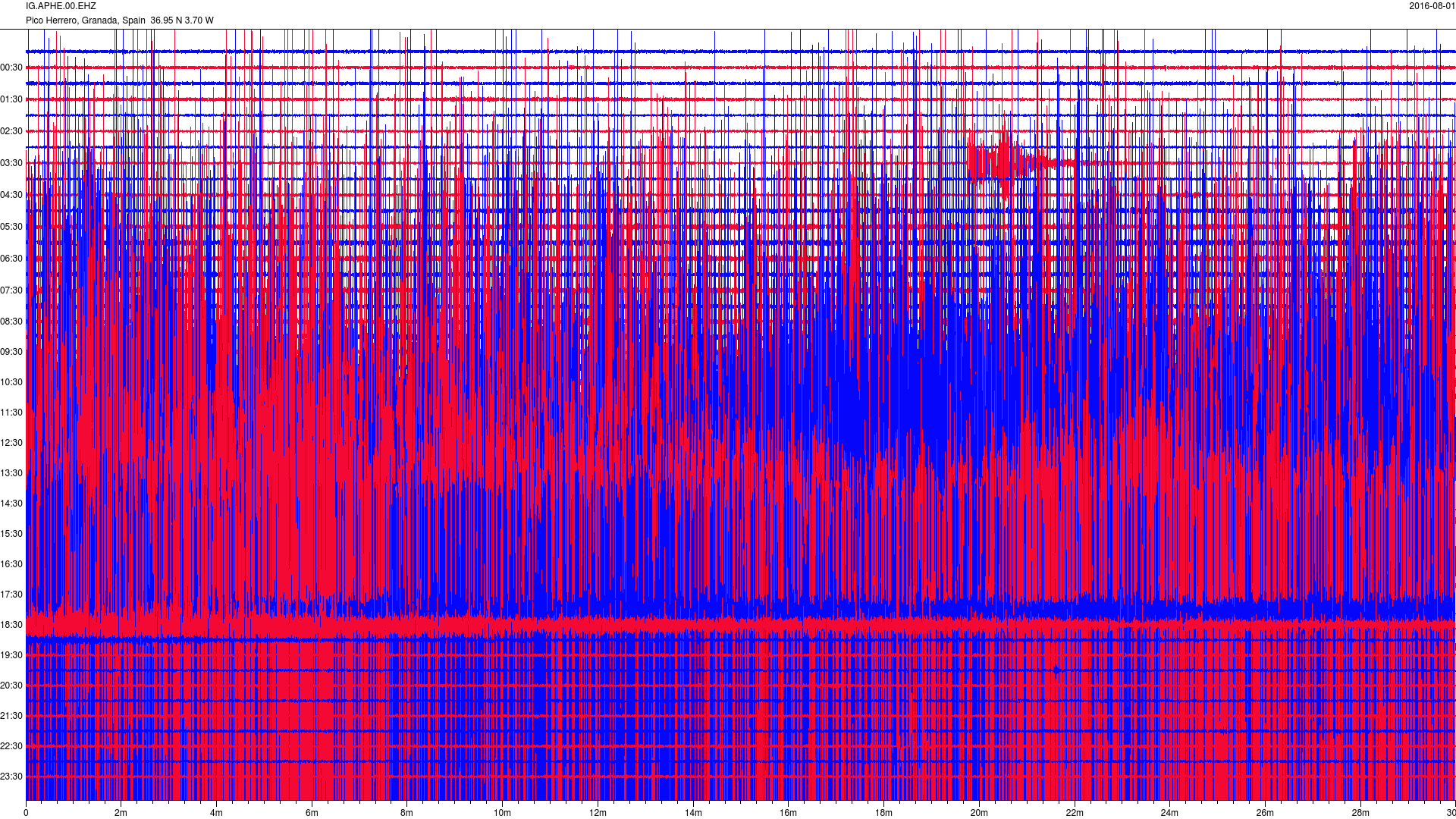Screen dimensions: 1456x819
Task: Click the 10:30 time row label
Action: [x=11, y=382]
